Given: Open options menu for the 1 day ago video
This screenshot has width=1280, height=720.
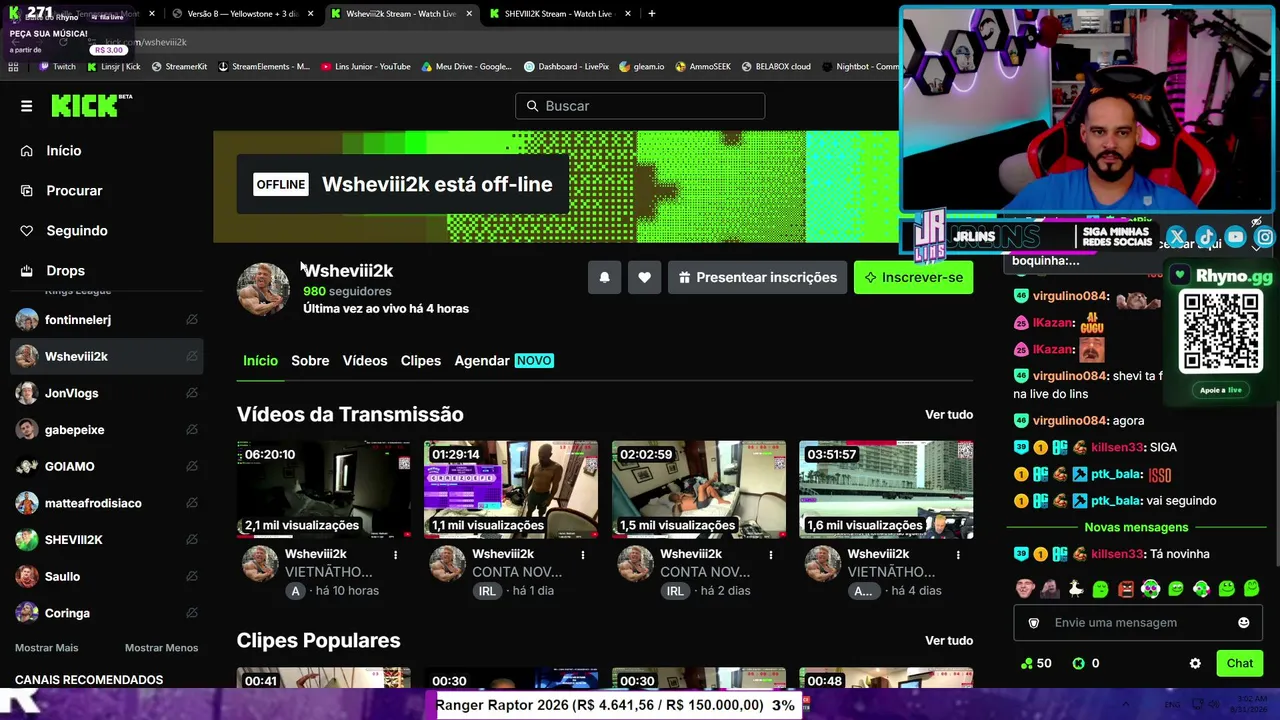Looking at the screenshot, I should [x=583, y=555].
